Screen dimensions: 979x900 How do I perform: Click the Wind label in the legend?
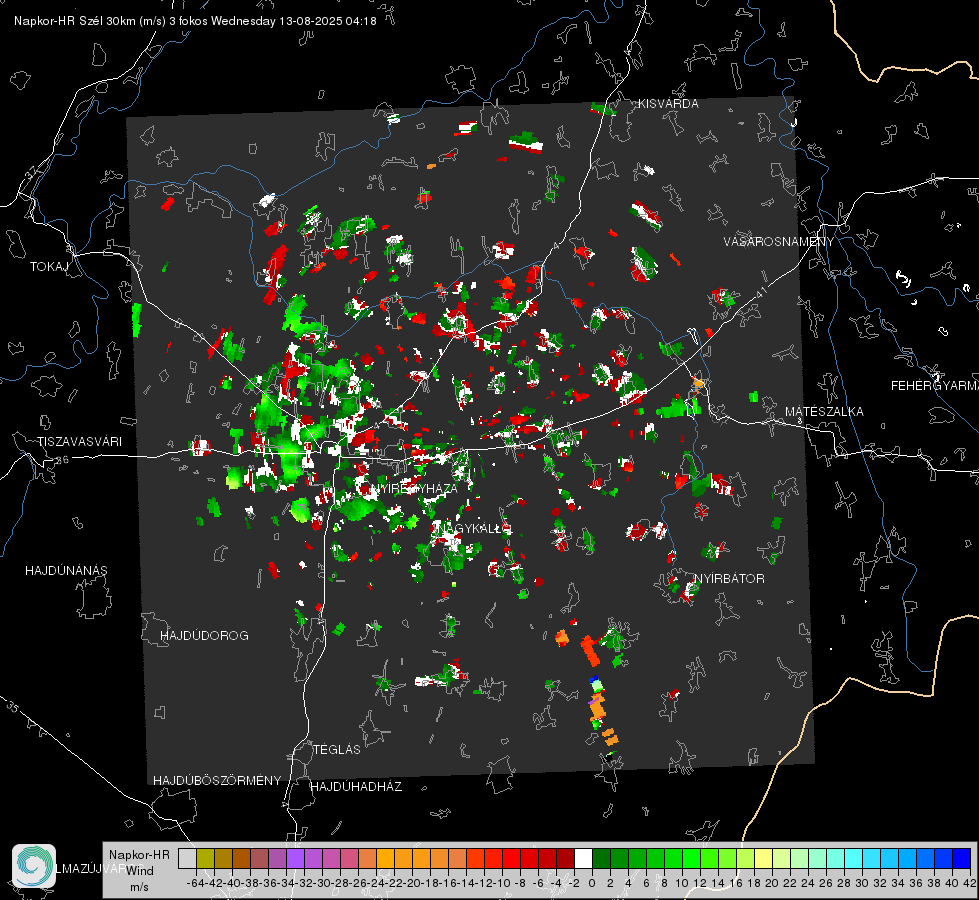pyautogui.click(x=140, y=871)
